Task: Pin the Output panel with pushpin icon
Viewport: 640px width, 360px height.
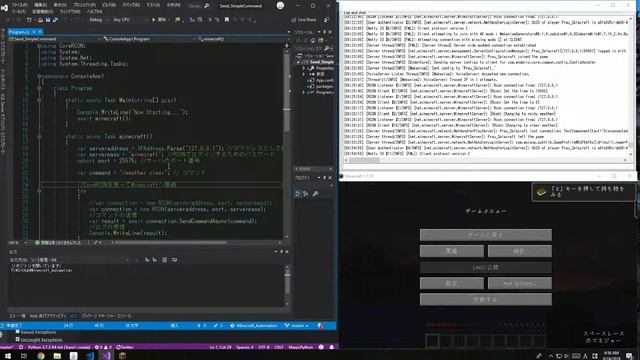Action: click(281, 251)
